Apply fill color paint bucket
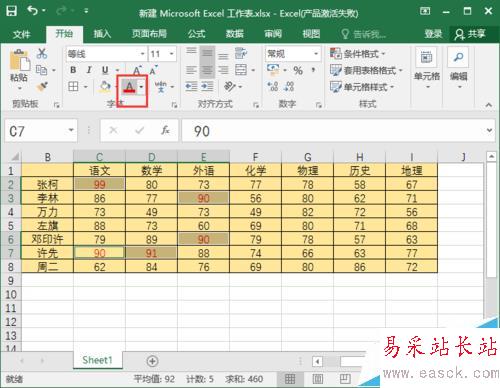 pyautogui.click(x=105, y=87)
